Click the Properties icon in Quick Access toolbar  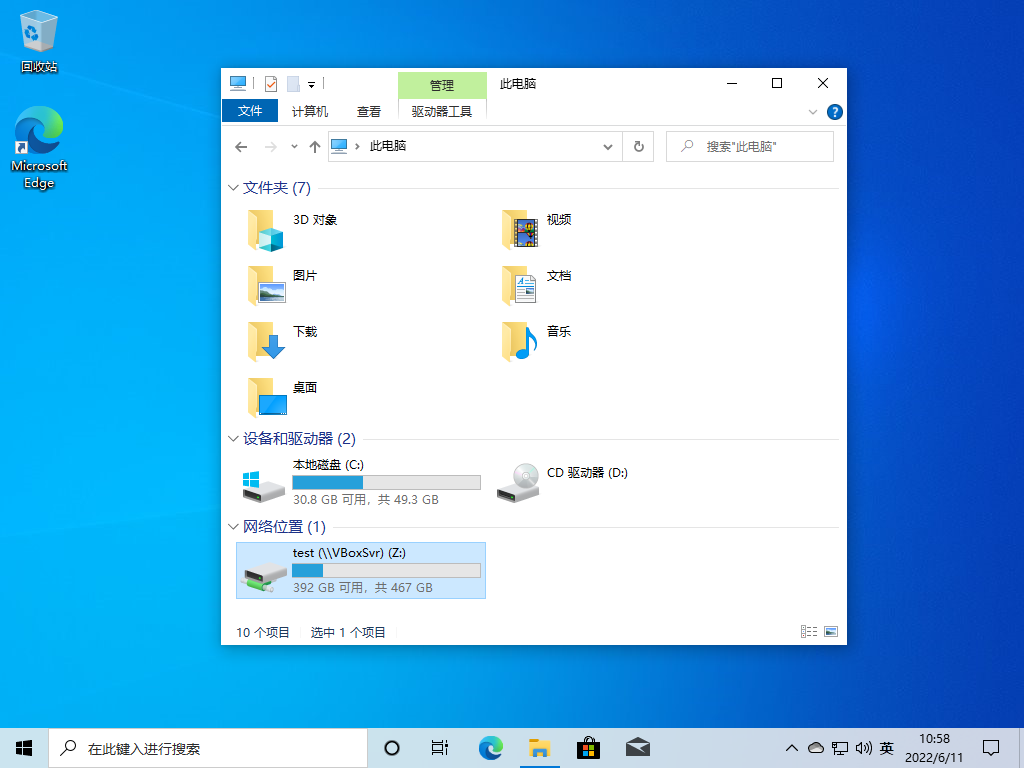click(271, 83)
